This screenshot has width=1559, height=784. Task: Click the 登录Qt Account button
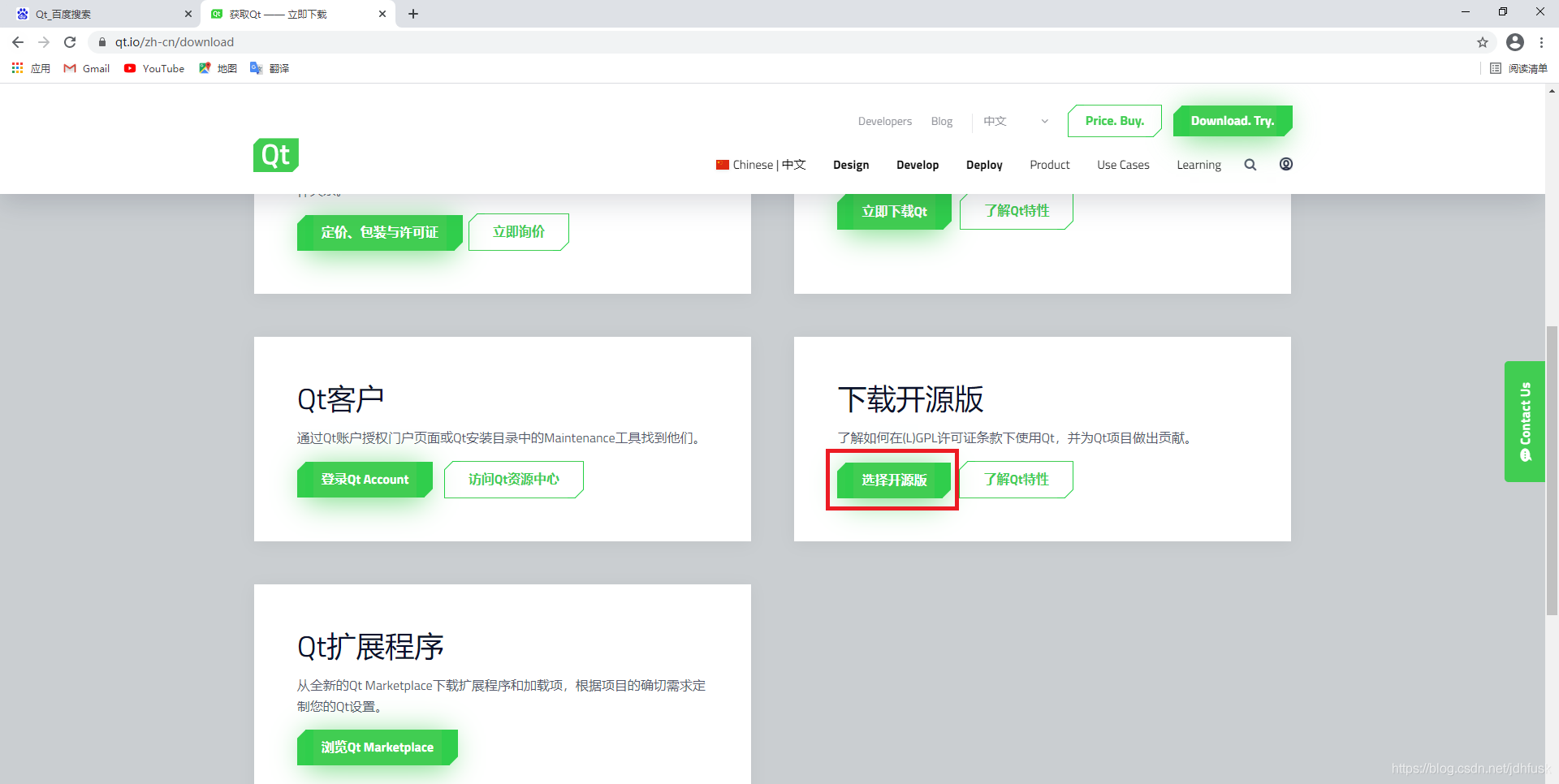pyautogui.click(x=365, y=480)
